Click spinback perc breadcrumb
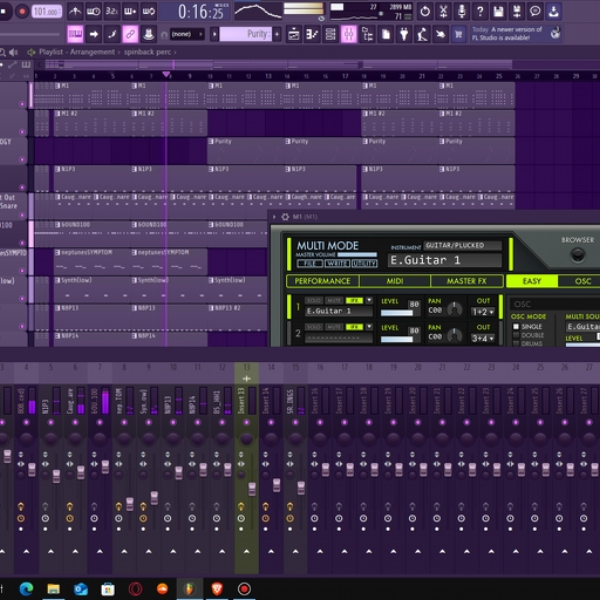 [x=147, y=52]
